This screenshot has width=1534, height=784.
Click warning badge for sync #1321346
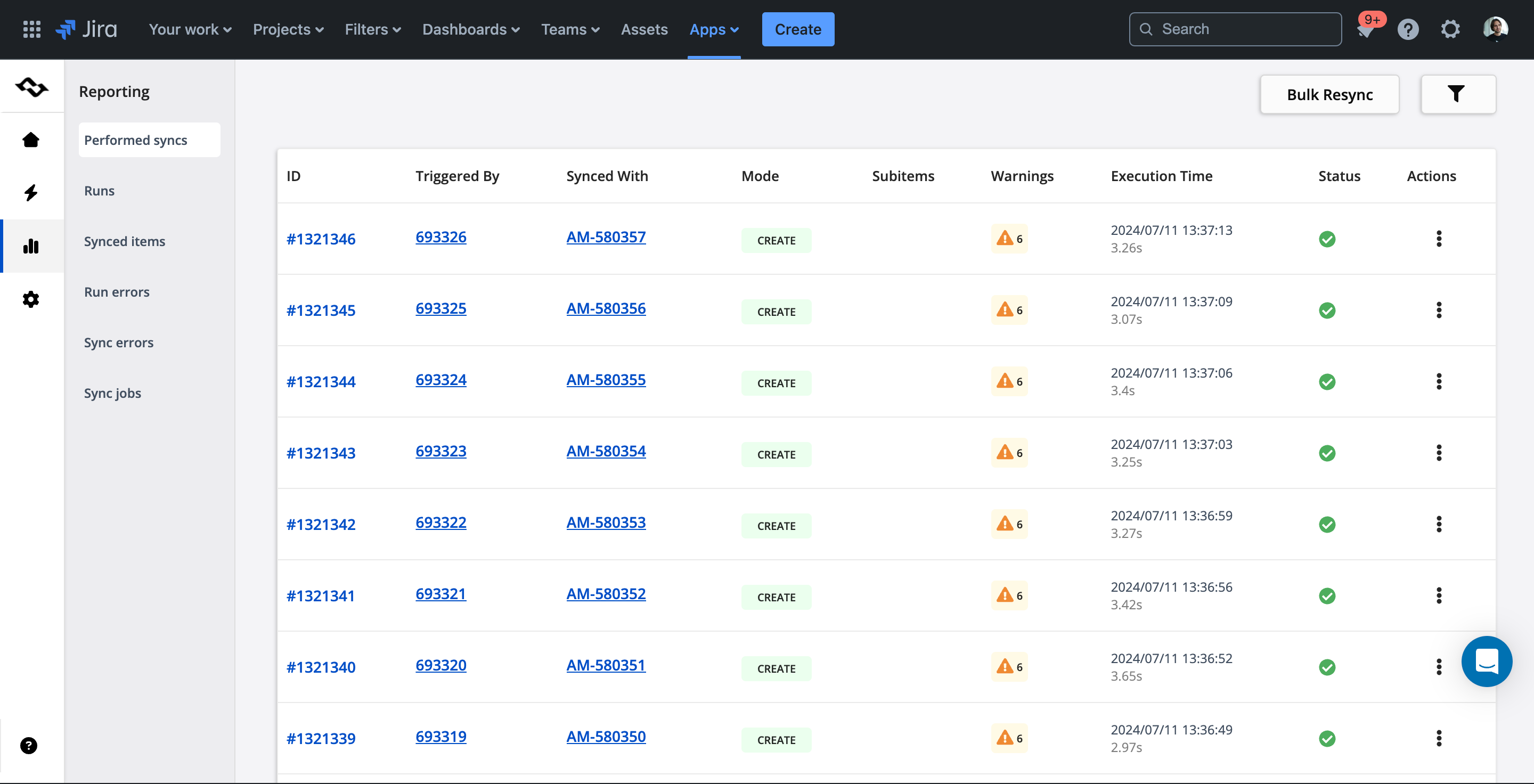click(x=1009, y=239)
